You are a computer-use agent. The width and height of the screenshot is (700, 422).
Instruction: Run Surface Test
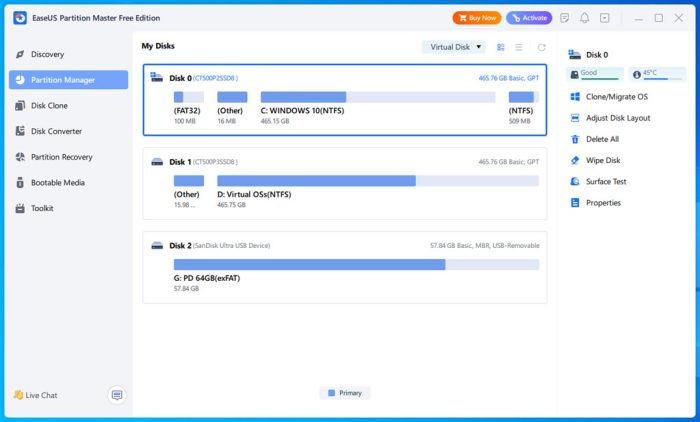[x=606, y=182]
